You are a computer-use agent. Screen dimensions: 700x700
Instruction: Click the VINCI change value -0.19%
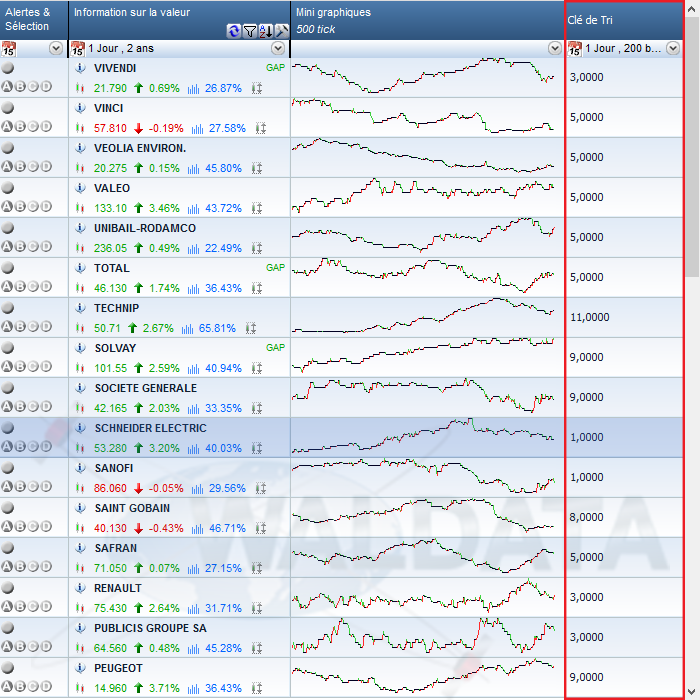166,129
